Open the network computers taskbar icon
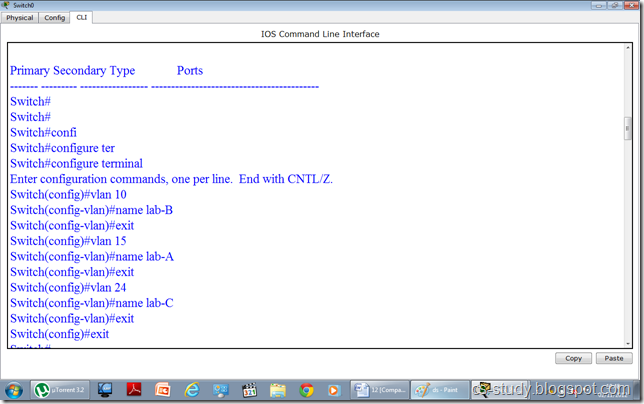The width and height of the screenshot is (644, 404). 221,390
